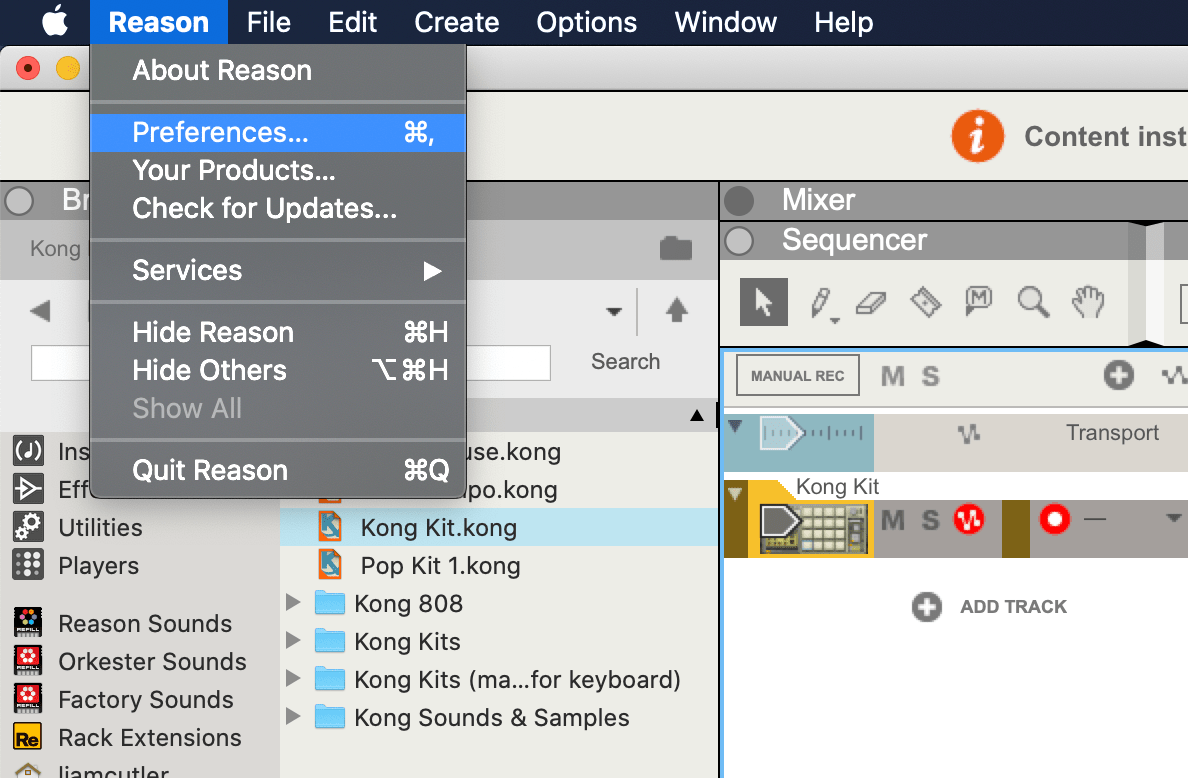Open the Options menu
Viewport: 1188px width, 778px height.
click(x=586, y=22)
